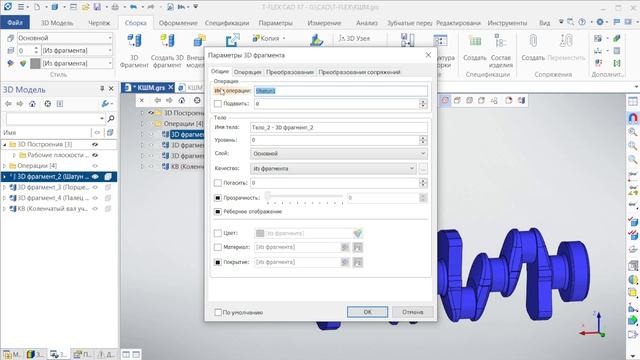Click home icon in model tree window toolbar

(182, 100)
